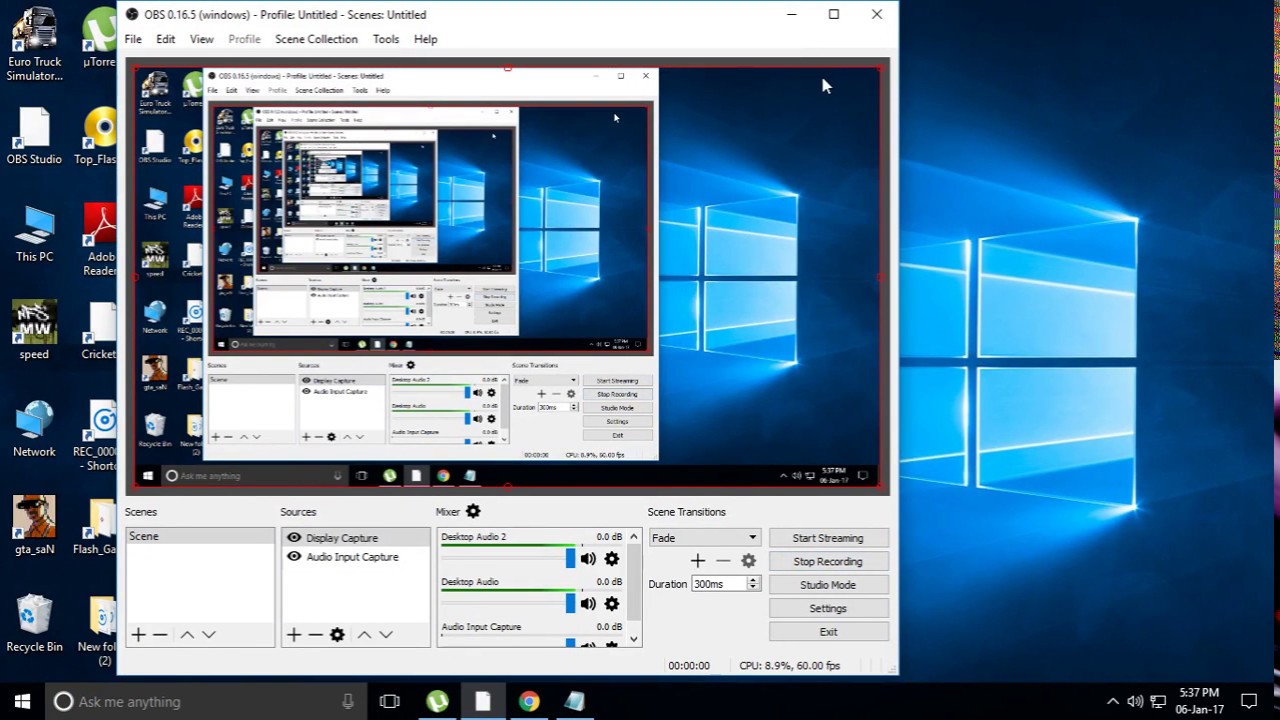The image size is (1280, 720).
Task: Select Network desktop icon
Action: pyautogui.click(x=34, y=430)
